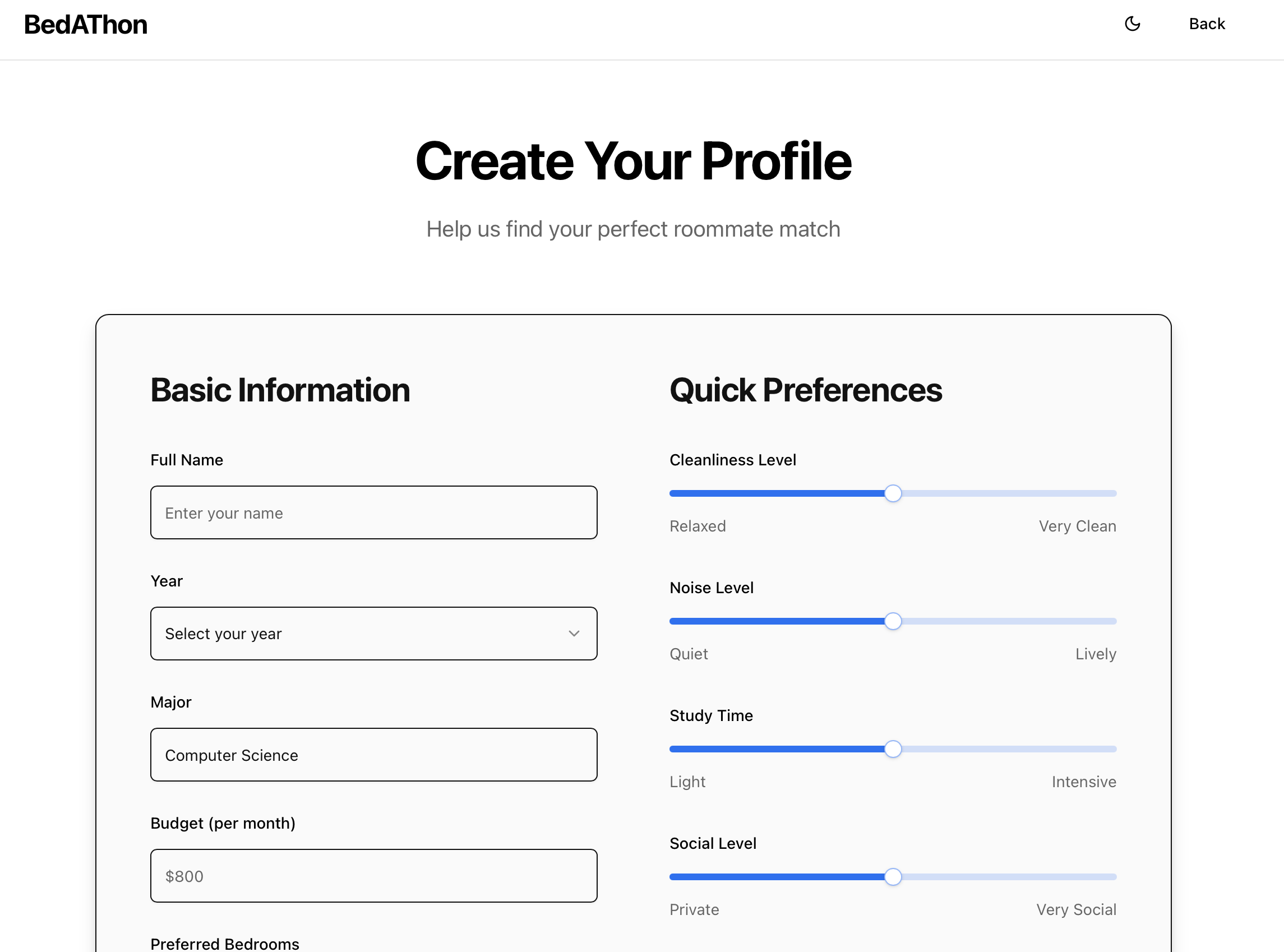Click the Cleanliness Level slider handle
1284x952 pixels.
pyautogui.click(x=893, y=493)
